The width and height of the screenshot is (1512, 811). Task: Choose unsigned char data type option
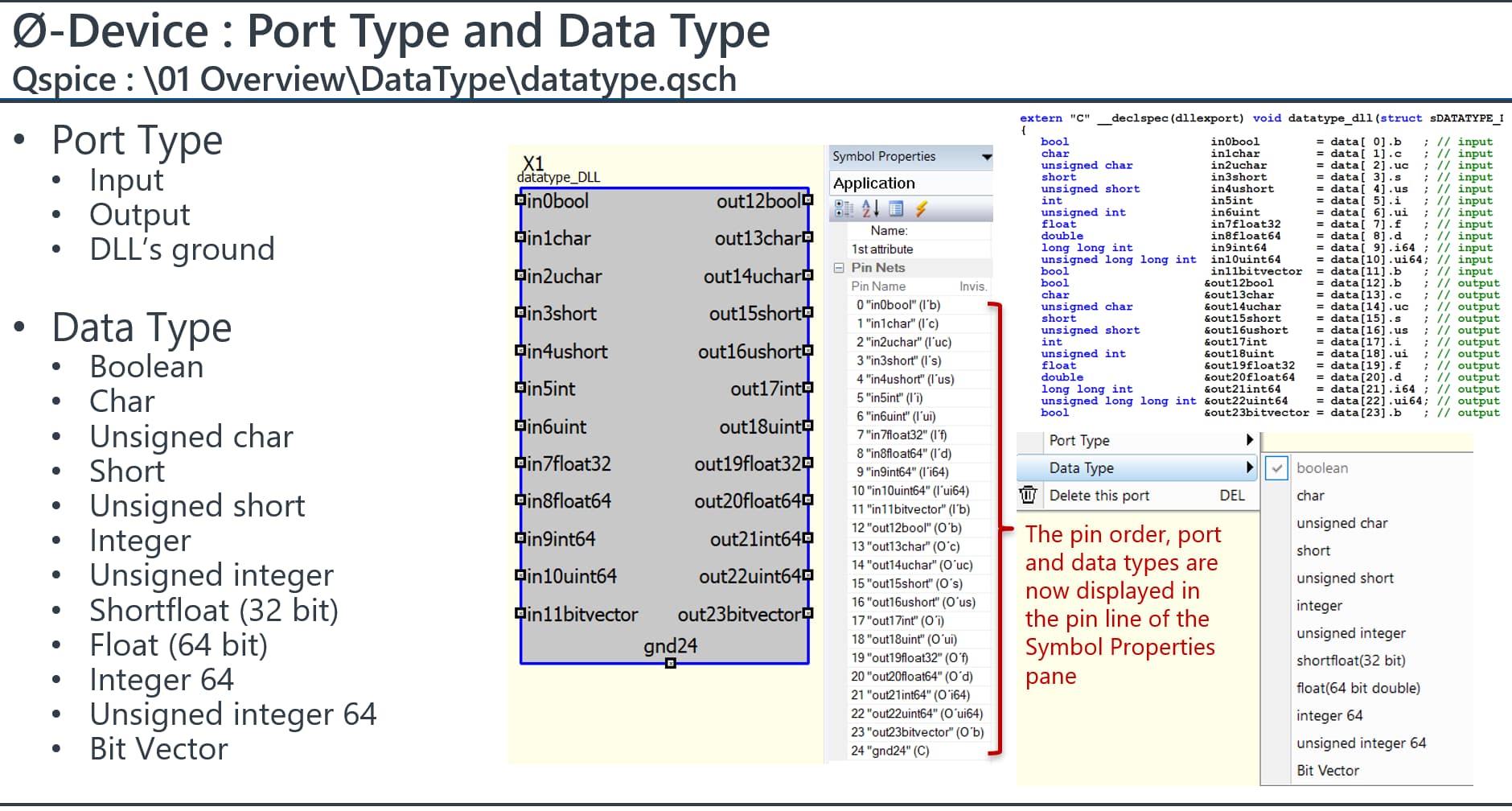pyautogui.click(x=1341, y=523)
